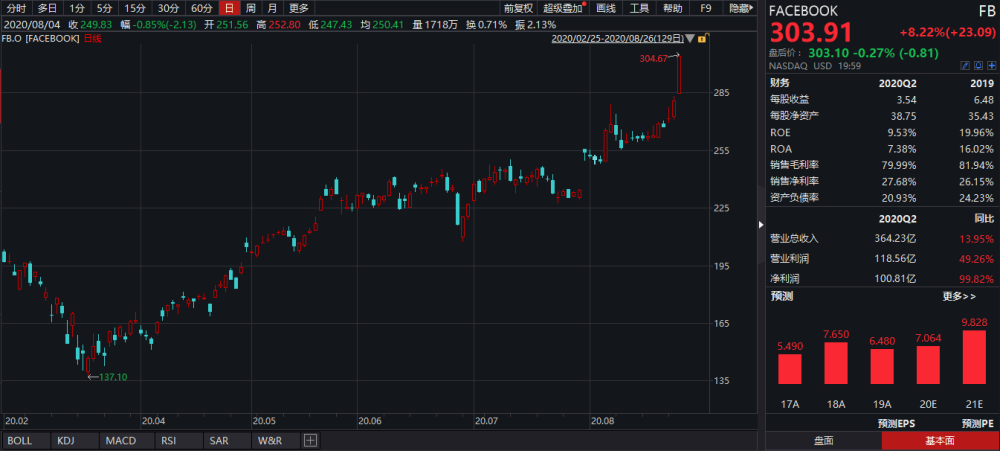Viewport: 1000px width, 451px height.
Task: Select the 月 monthly period tab
Action: point(272,8)
